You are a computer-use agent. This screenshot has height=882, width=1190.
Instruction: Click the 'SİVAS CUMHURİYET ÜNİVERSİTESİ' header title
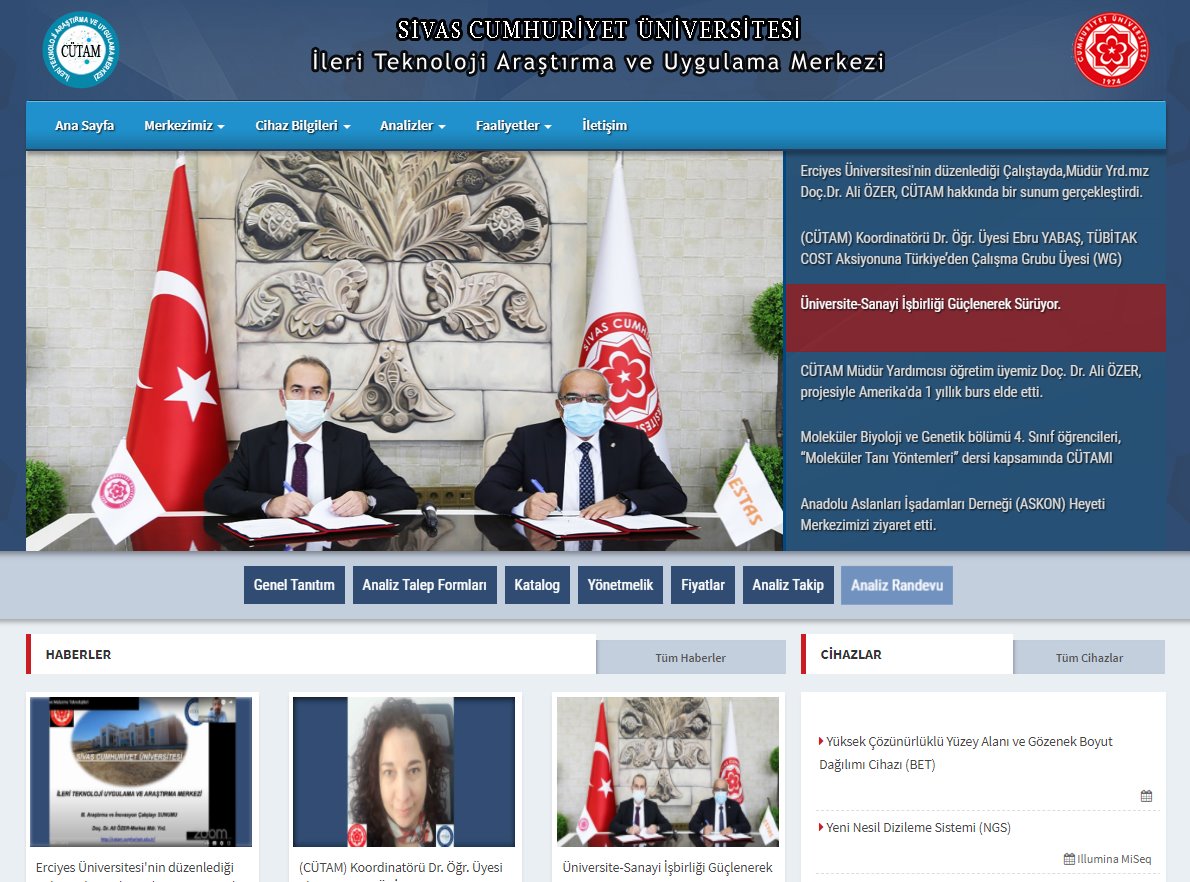click(599, 29)
